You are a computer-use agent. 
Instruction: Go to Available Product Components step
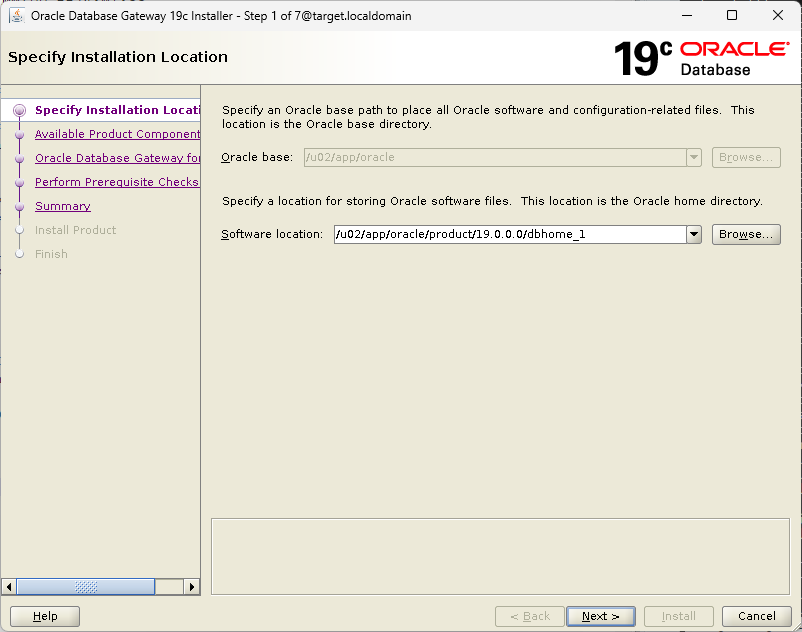[x=117, y=134]
